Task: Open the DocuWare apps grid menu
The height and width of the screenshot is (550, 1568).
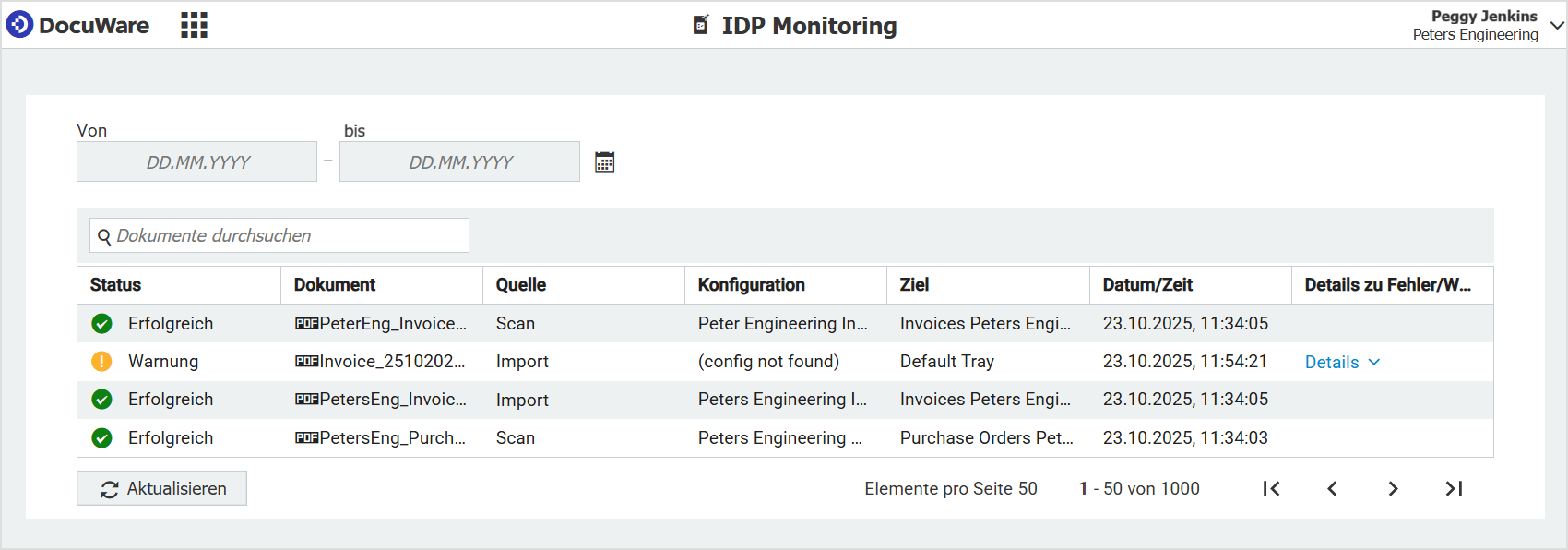Action: point(194,25)
